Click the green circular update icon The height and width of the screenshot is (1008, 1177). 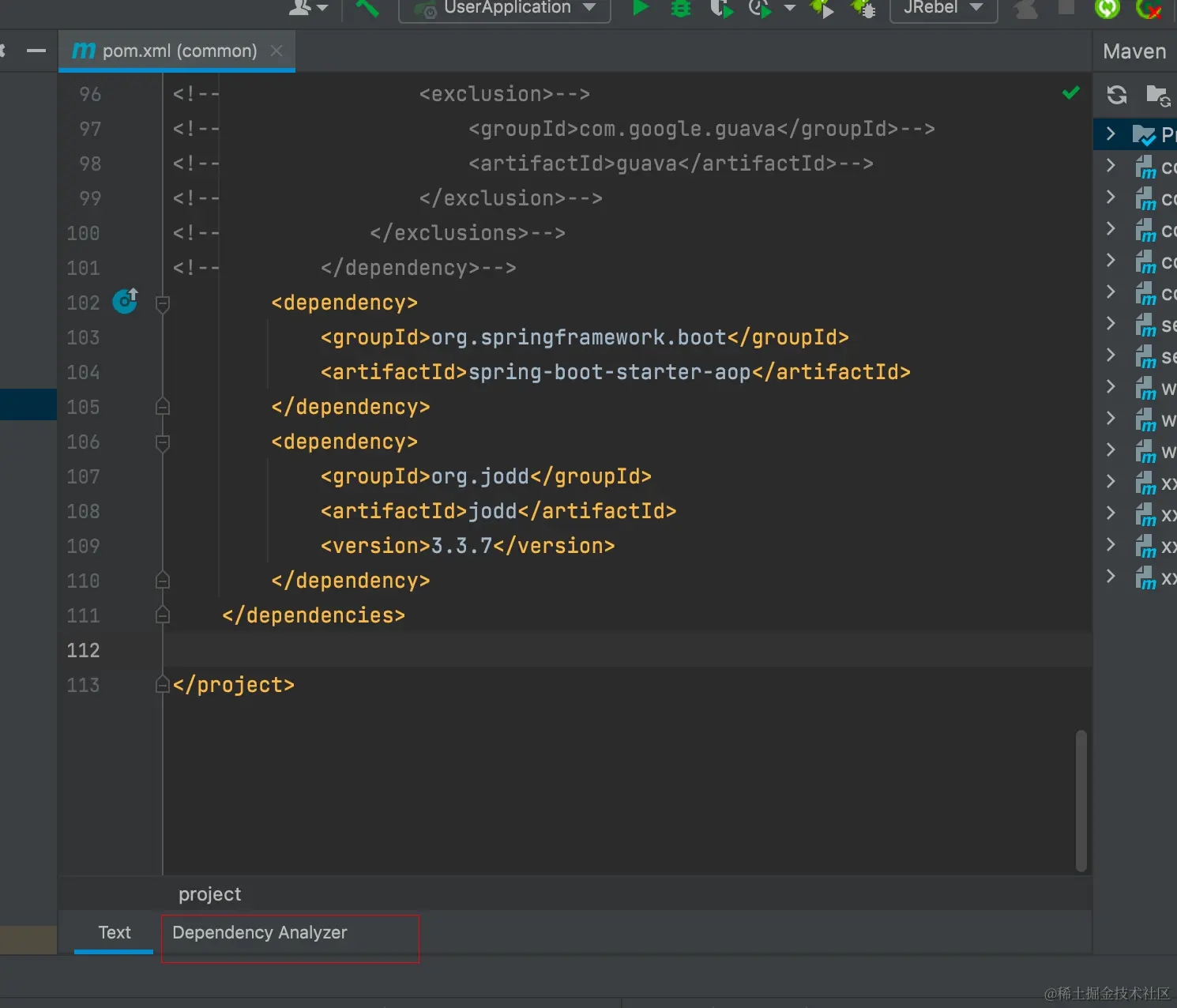[1107, 8]
